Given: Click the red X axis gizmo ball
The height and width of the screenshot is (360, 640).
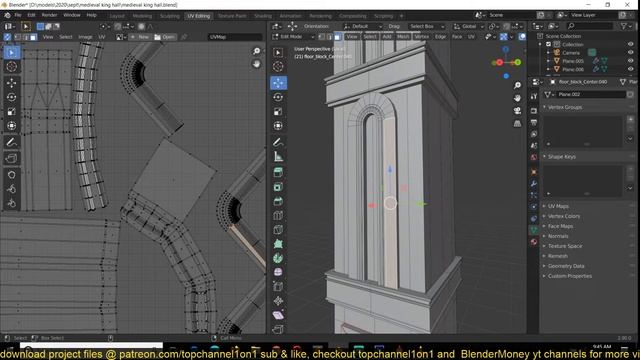Looking at the screenshot, I should [500, 62].
